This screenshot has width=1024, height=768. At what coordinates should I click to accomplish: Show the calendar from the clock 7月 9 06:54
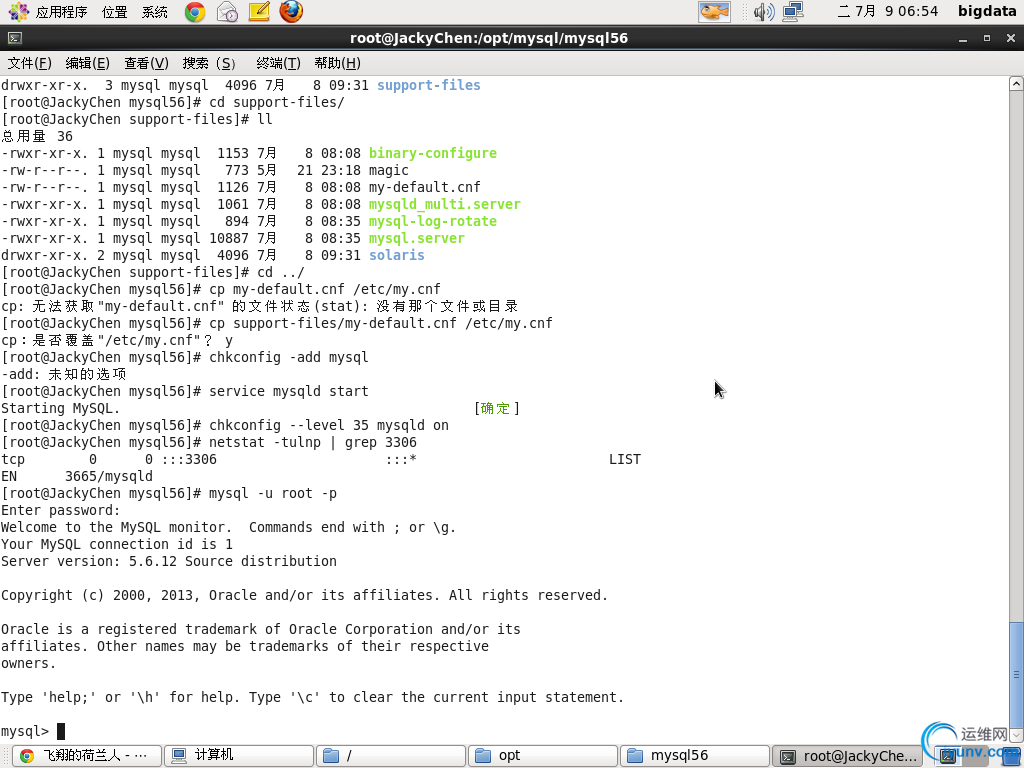[x=887, y=12]
